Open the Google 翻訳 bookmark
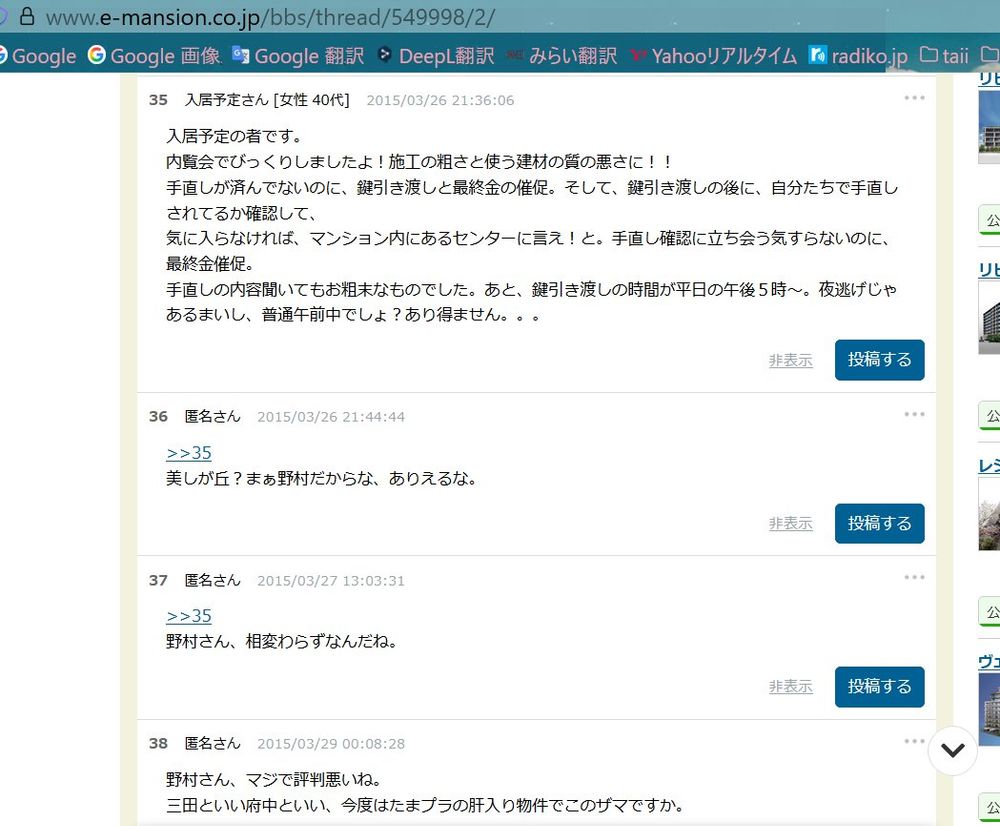The height and width of the screenshot is (826, 1000). 297,56
